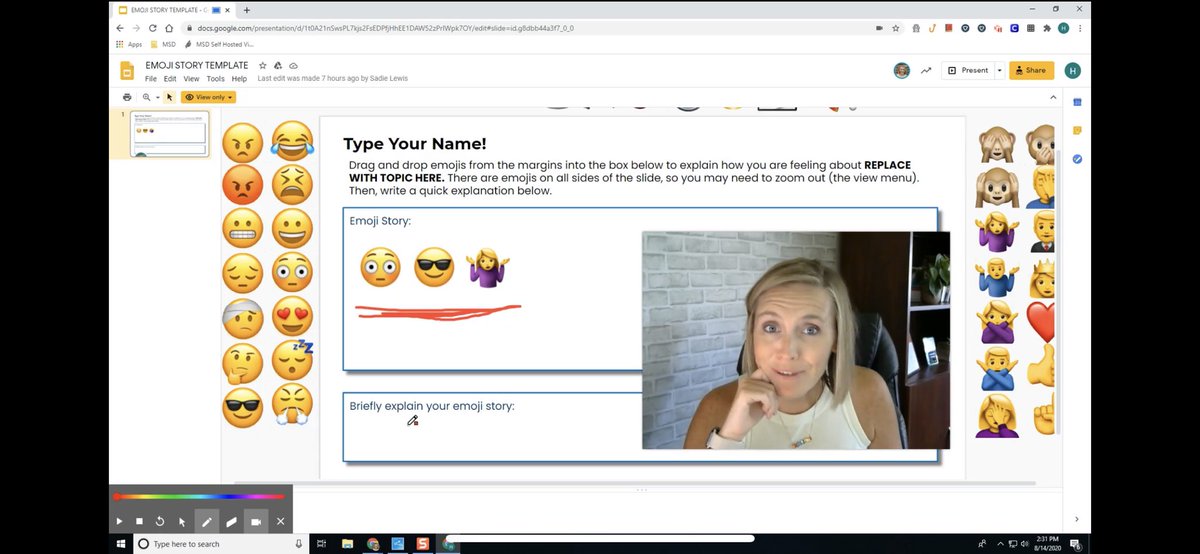
Task: Click the woman facepalm emoji in right margin
Action: [997, 414]
